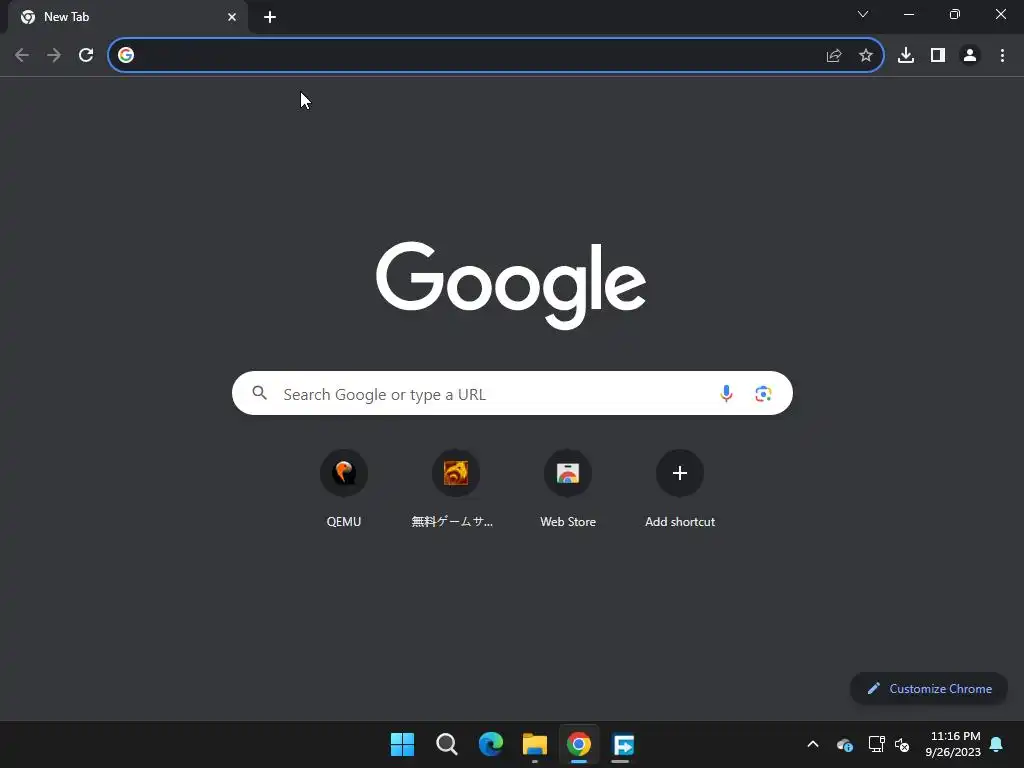The image size is (1024, 768).
Task: Open the Chrome downloads icon
Action: click(x=906, y=56)
